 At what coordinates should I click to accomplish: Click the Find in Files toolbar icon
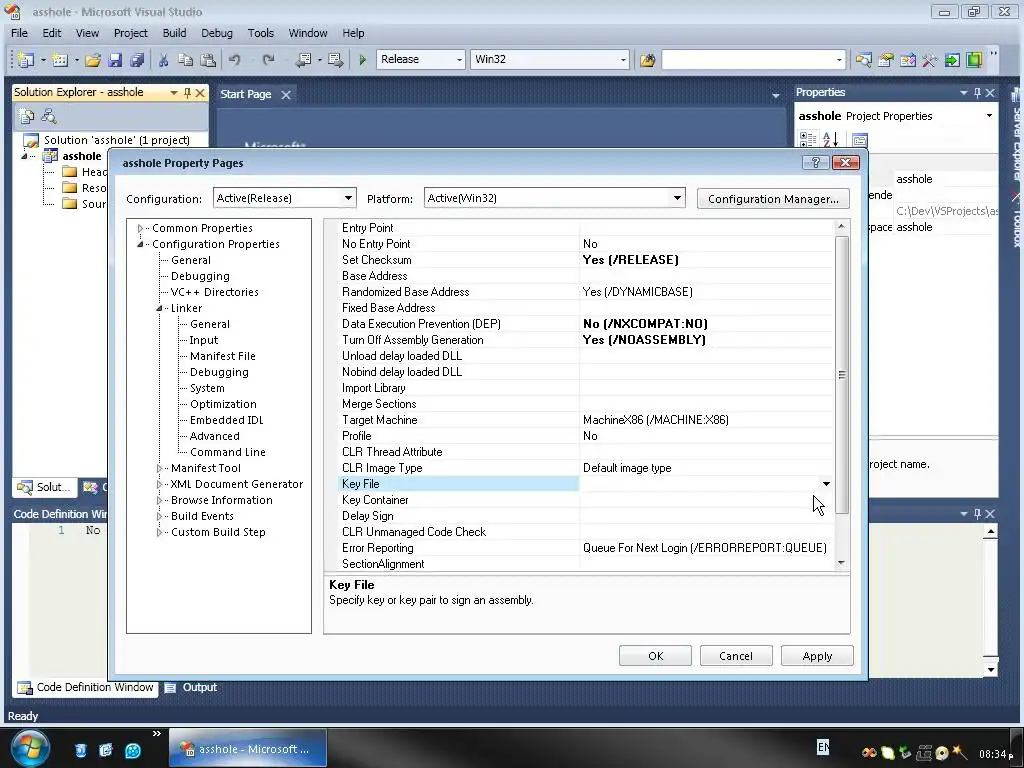[647, 60]
